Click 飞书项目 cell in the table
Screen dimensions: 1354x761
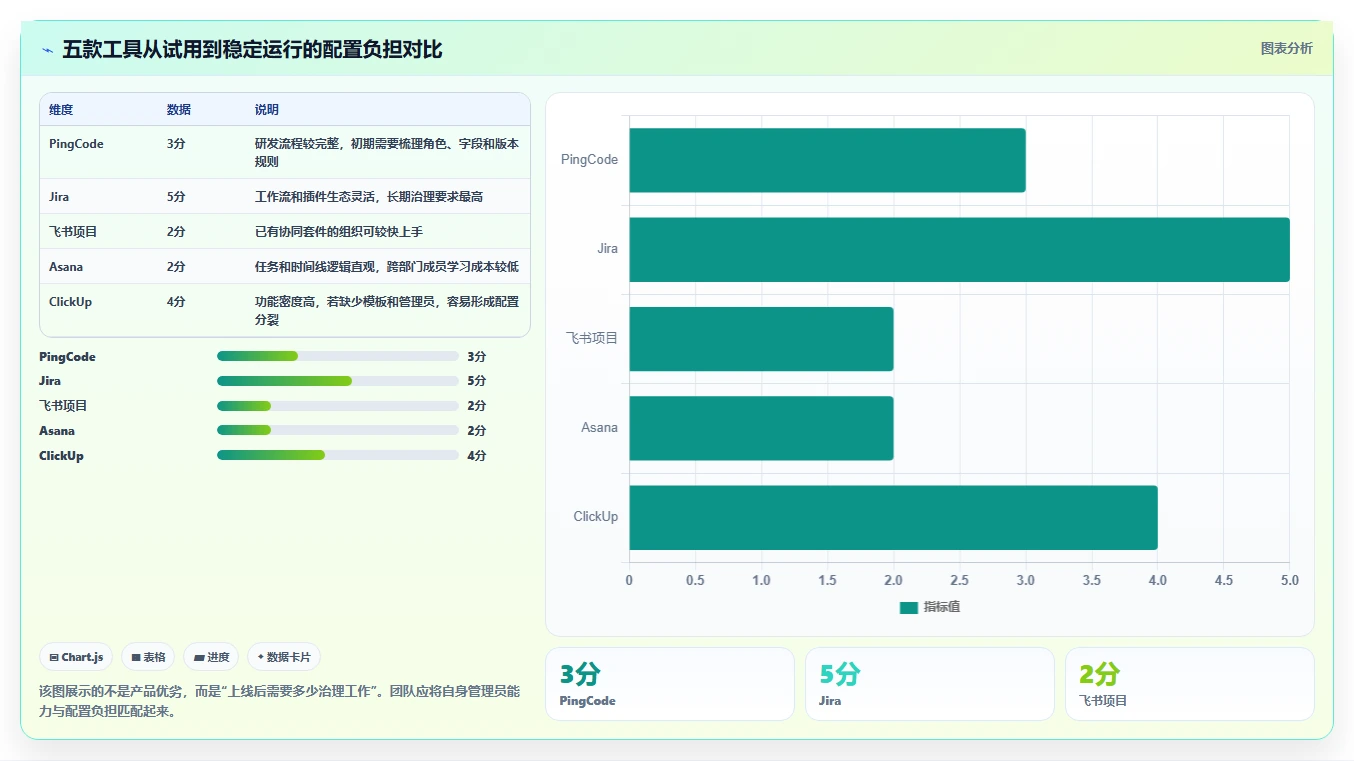[x=73, y=232]
